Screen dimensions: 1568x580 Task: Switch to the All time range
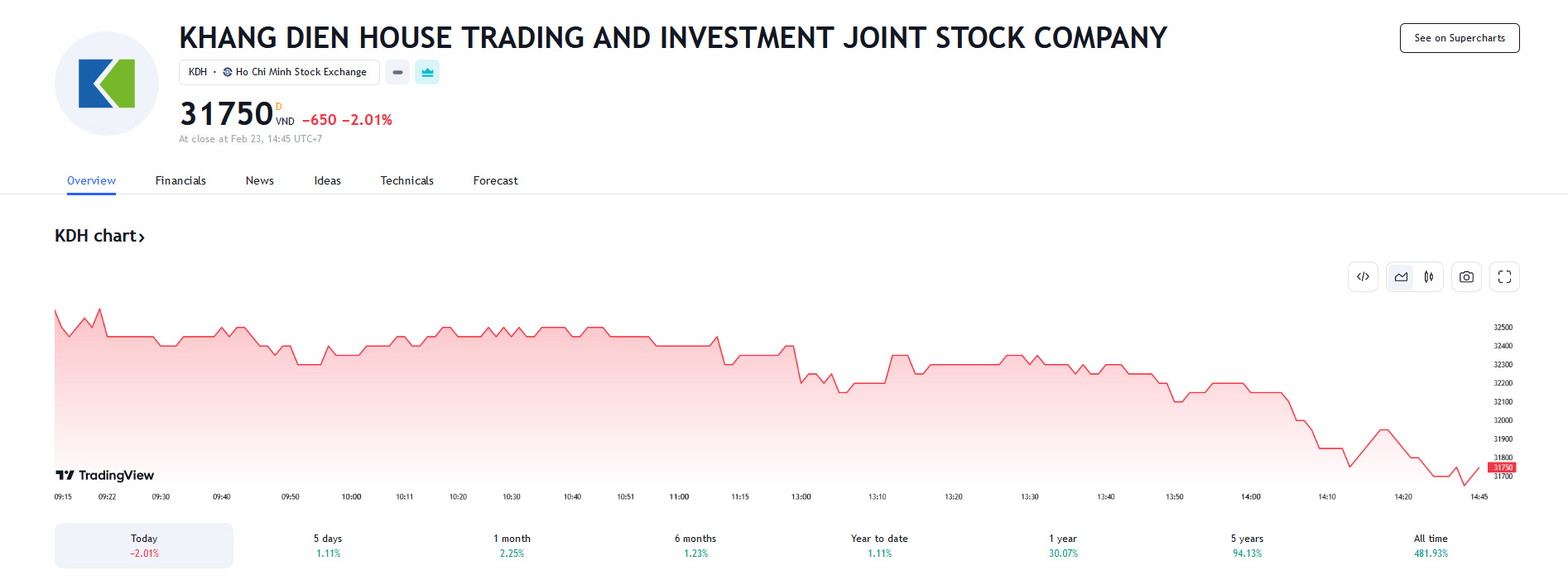coord(1431,544)
